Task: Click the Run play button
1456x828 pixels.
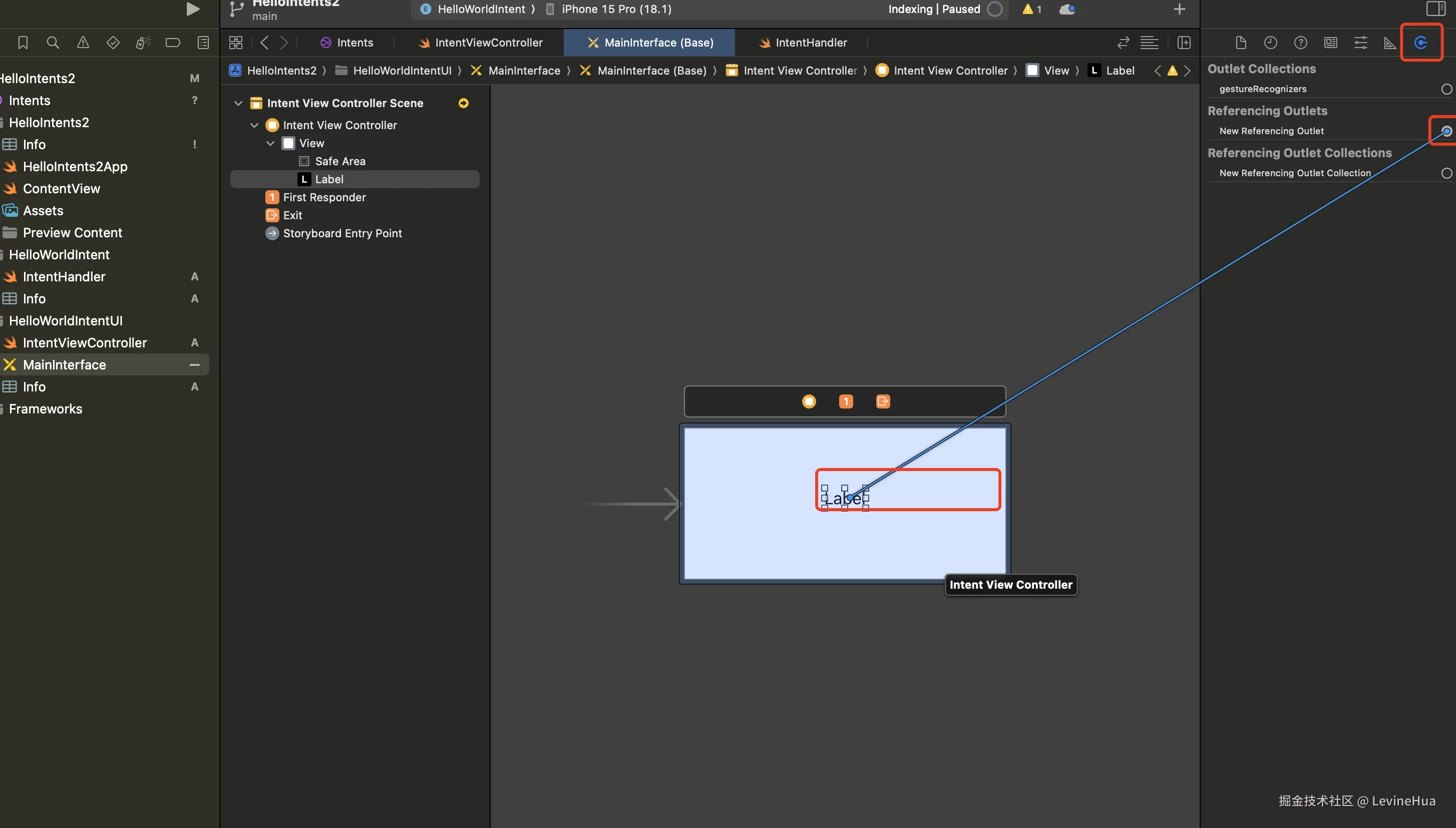Action: [x=193, y=9]
